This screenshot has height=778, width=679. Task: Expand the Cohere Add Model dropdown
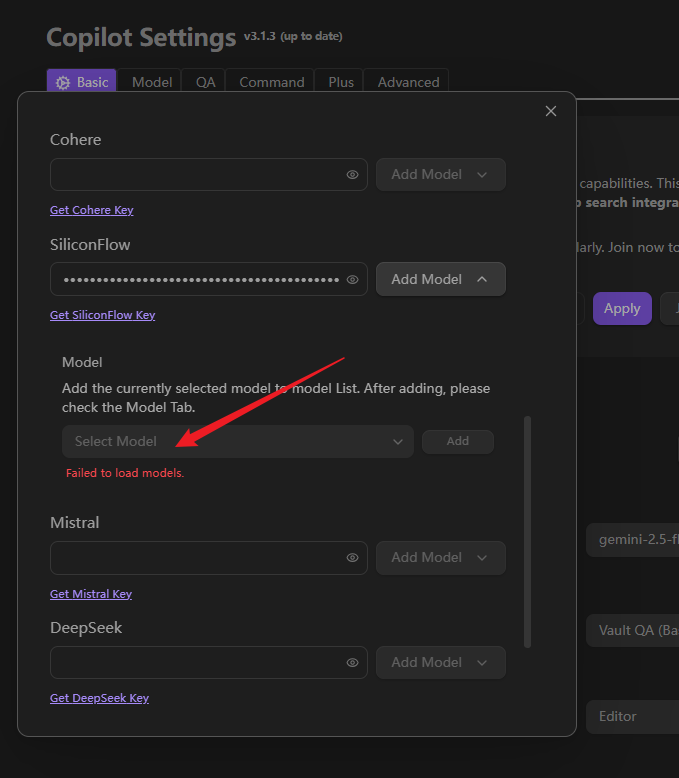(x=440, y=174)
